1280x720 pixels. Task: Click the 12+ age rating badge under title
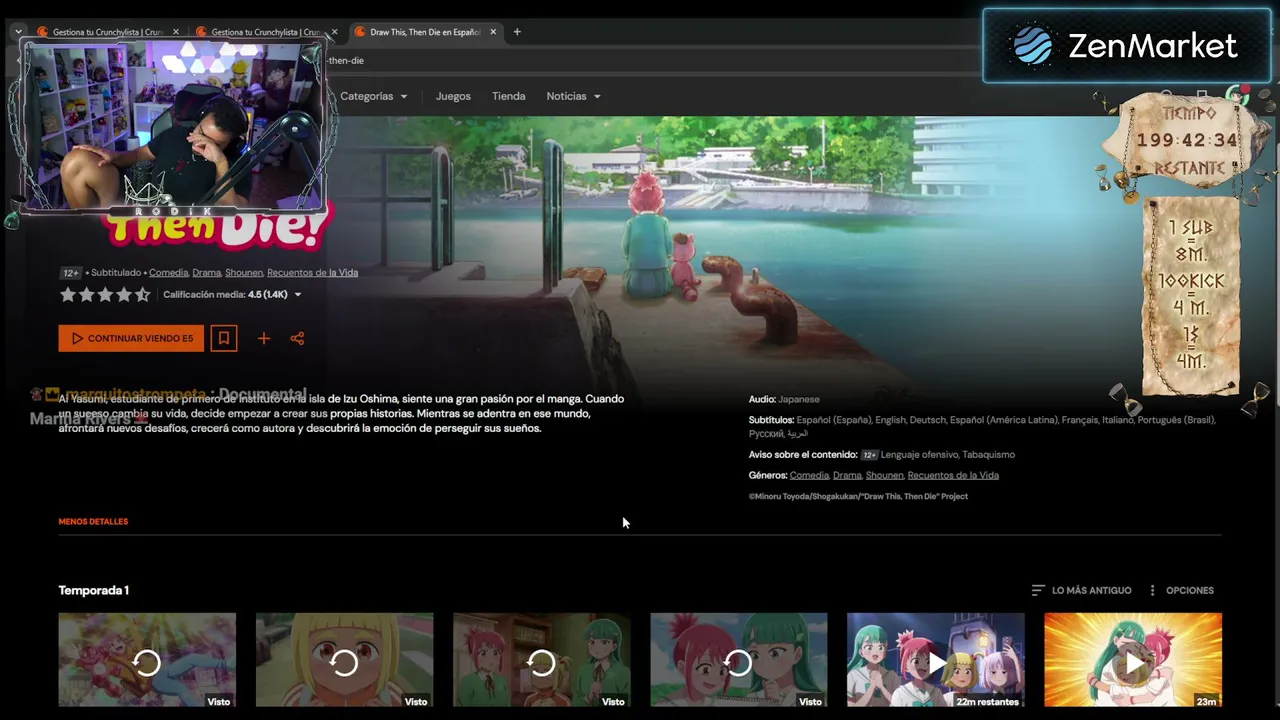pyautogui.click(x=71, y=273)
